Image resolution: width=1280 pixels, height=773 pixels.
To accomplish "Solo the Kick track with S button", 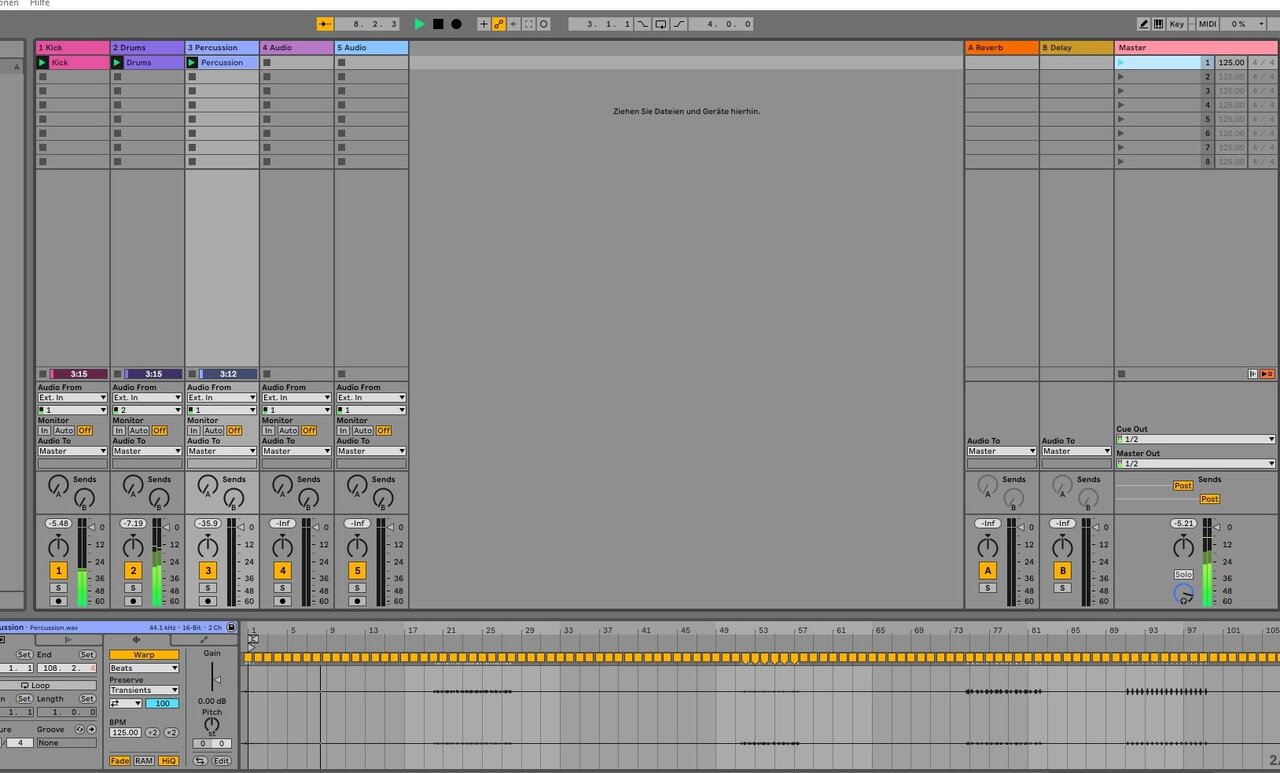I will click(x=58, y=588).
